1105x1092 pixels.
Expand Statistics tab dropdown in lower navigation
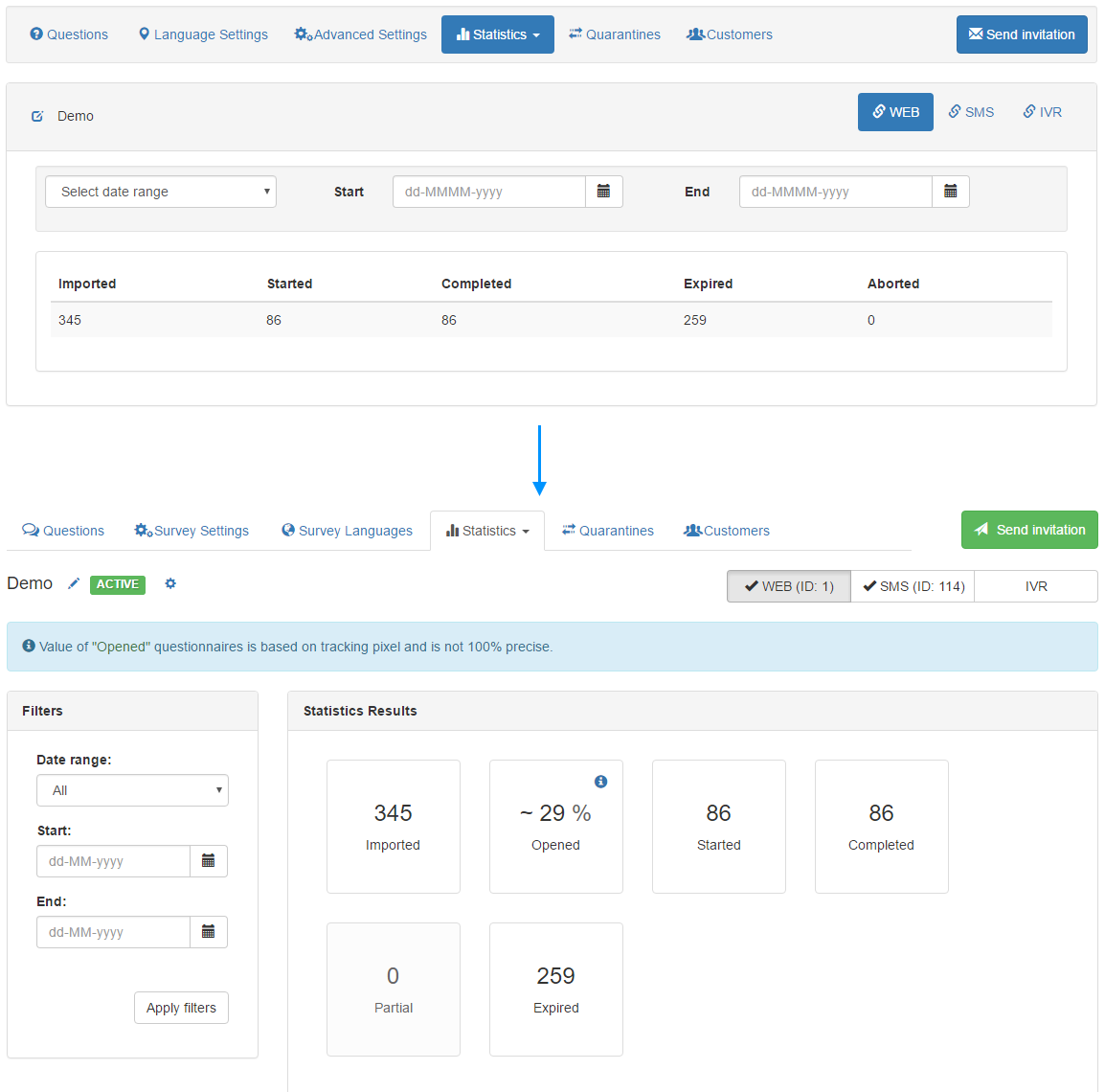click(487, 531)
